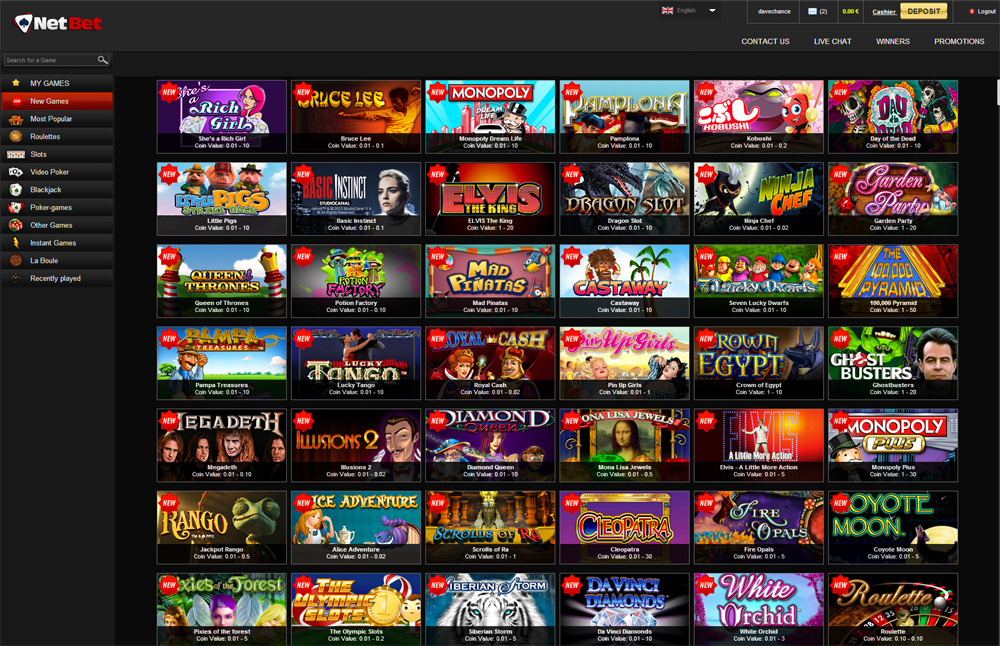Screen dimensions: 1000x646
Task: Open the La Boule category icon
Action: click(16, 260)
